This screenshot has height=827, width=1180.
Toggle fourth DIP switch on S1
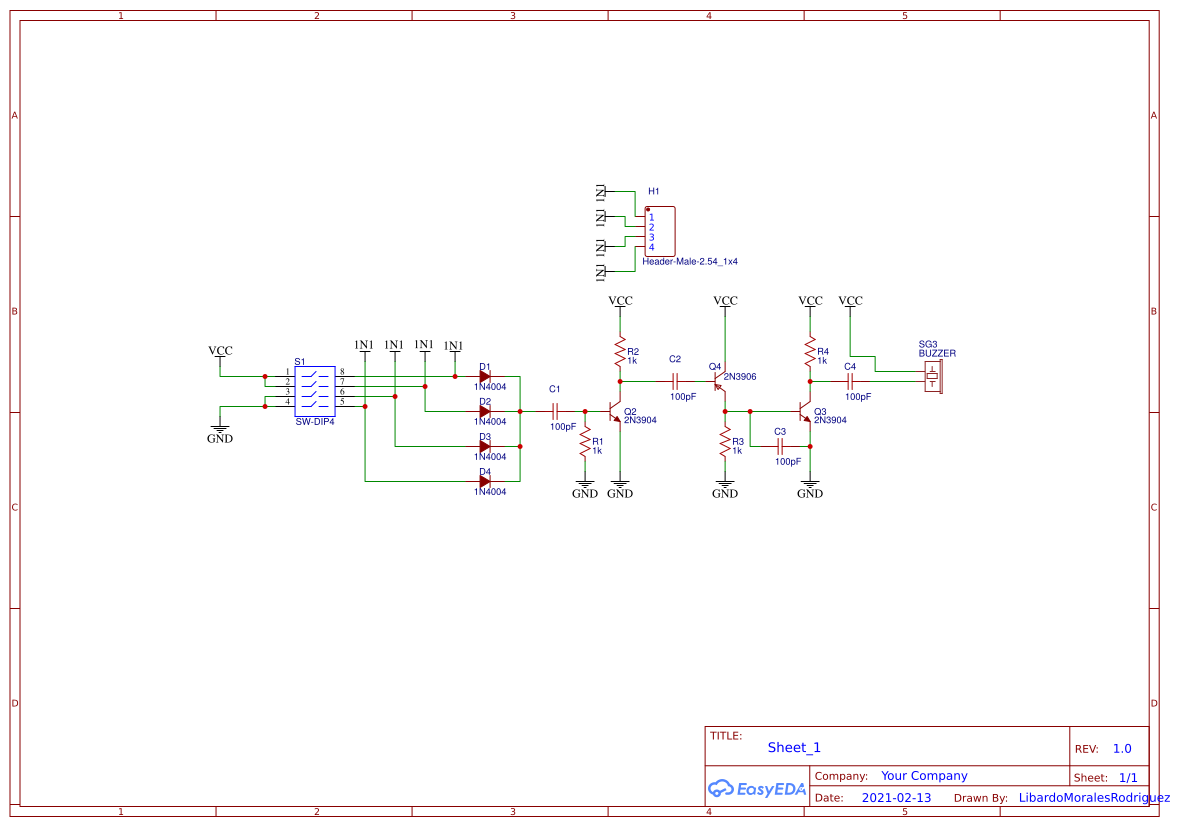(313, 404)
